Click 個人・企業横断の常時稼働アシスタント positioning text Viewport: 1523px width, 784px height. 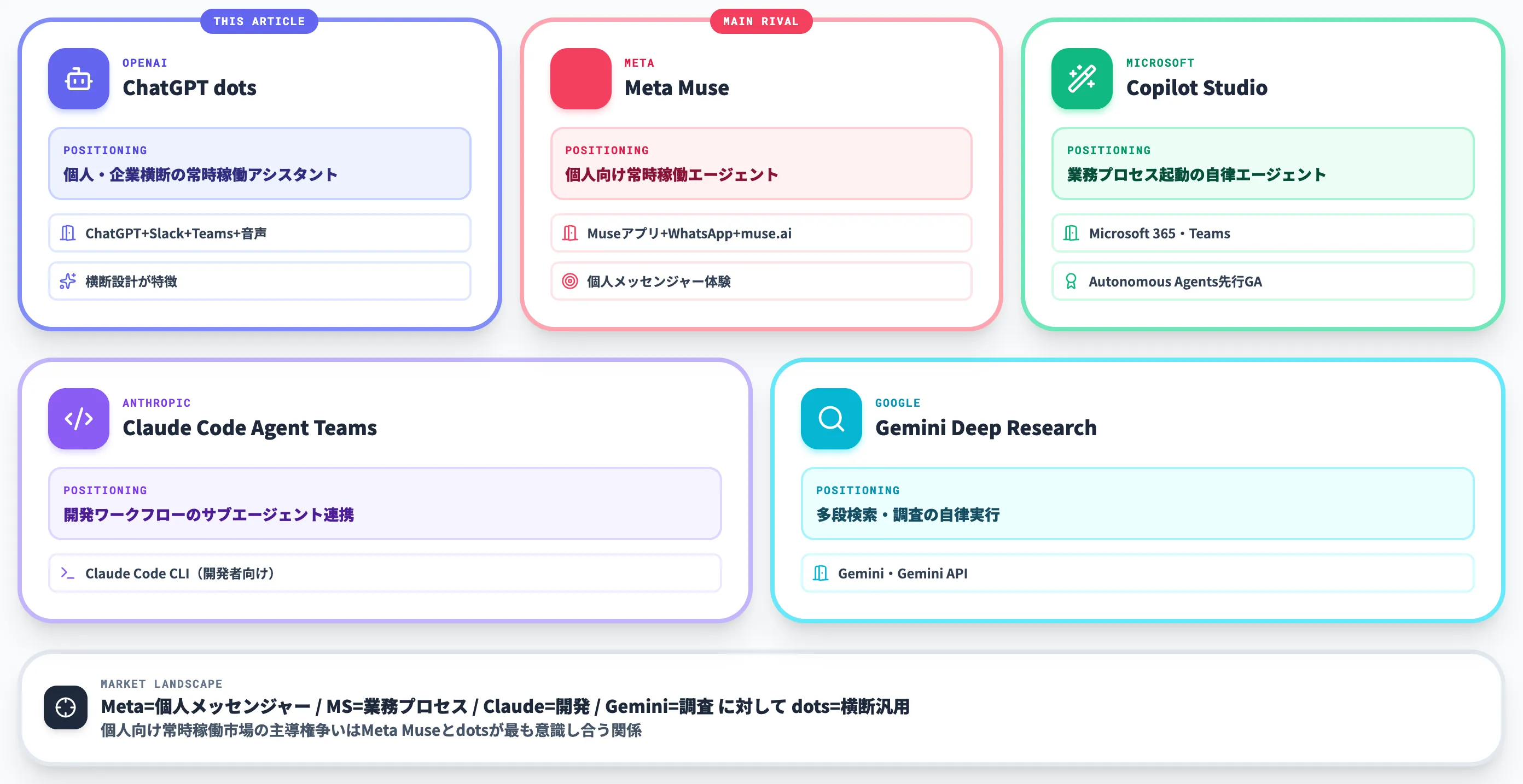(x=200, y=174)
